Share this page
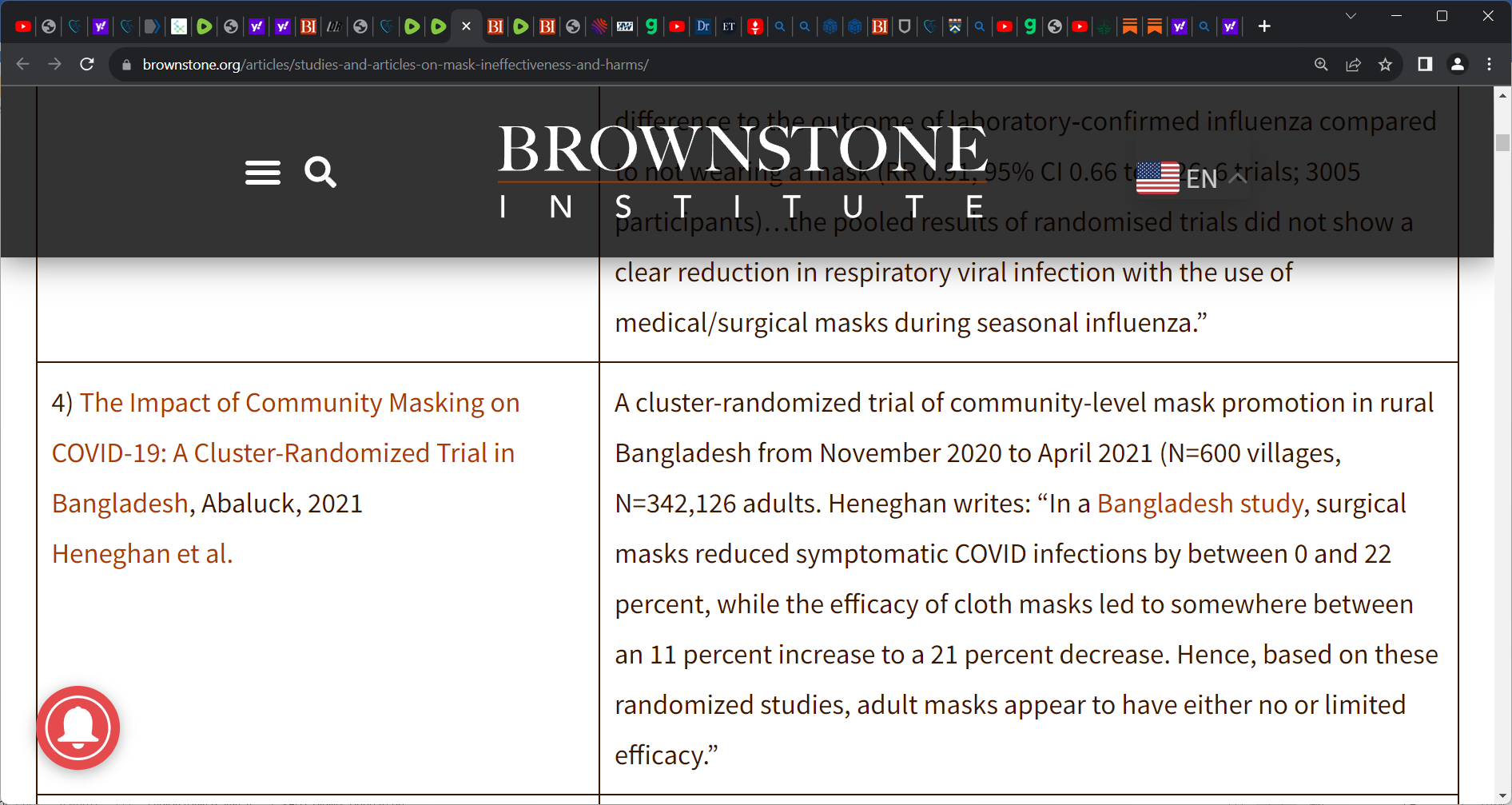The image size is (1512, 805). coord(1353,65)
